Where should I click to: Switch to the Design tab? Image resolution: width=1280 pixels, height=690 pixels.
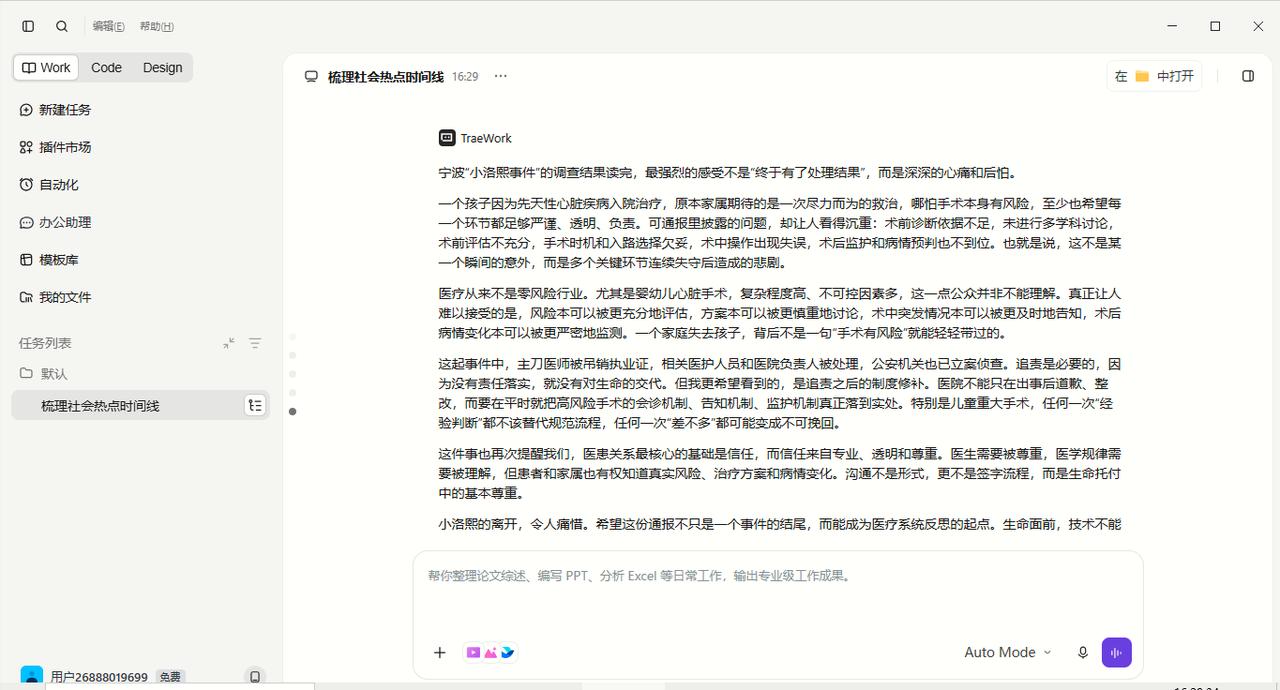(x=162, y=68)
